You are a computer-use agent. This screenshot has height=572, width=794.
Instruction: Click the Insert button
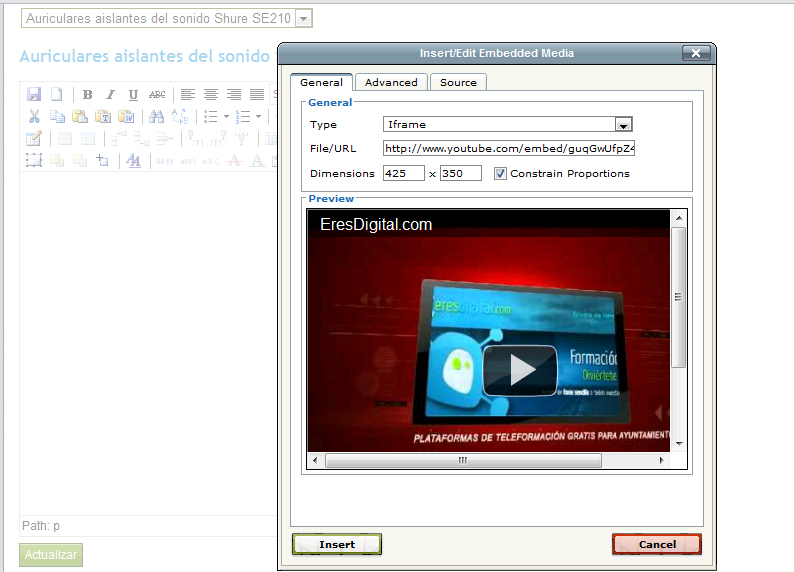337,544
